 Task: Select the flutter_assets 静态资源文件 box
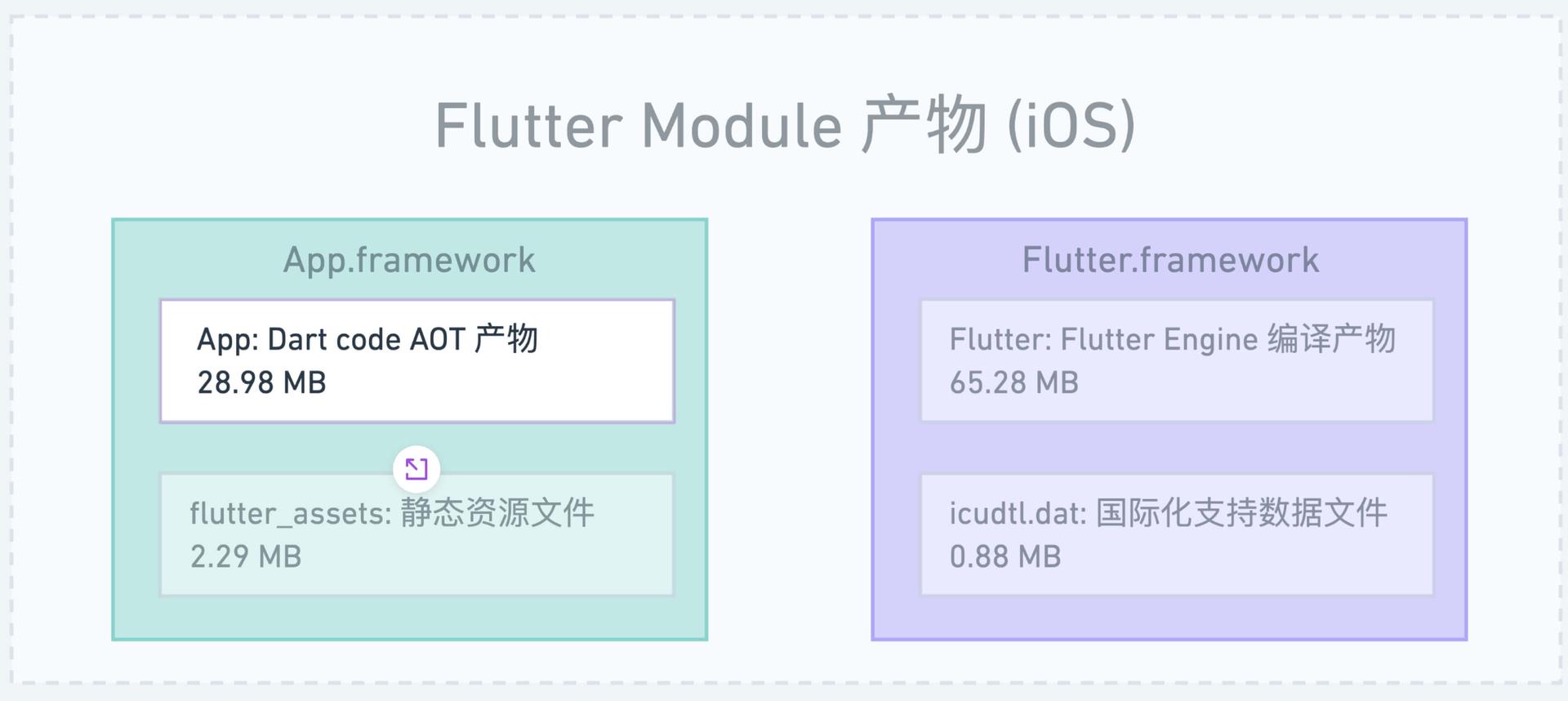click(x=416, y=535)
